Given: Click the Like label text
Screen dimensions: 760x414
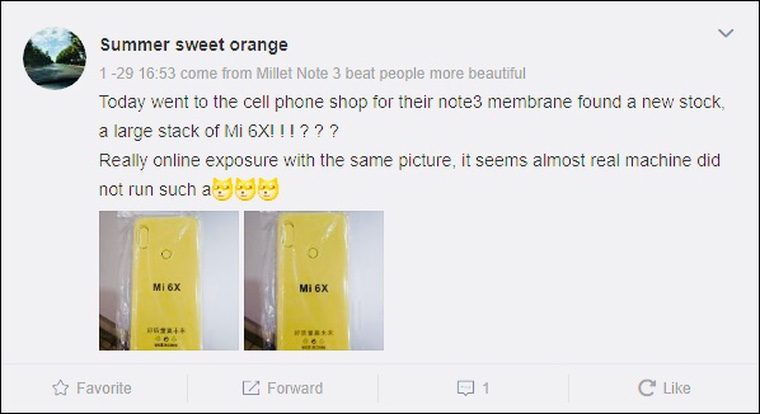Looking at the screenshot, I should pyautogui.click(x=677, y=388).
